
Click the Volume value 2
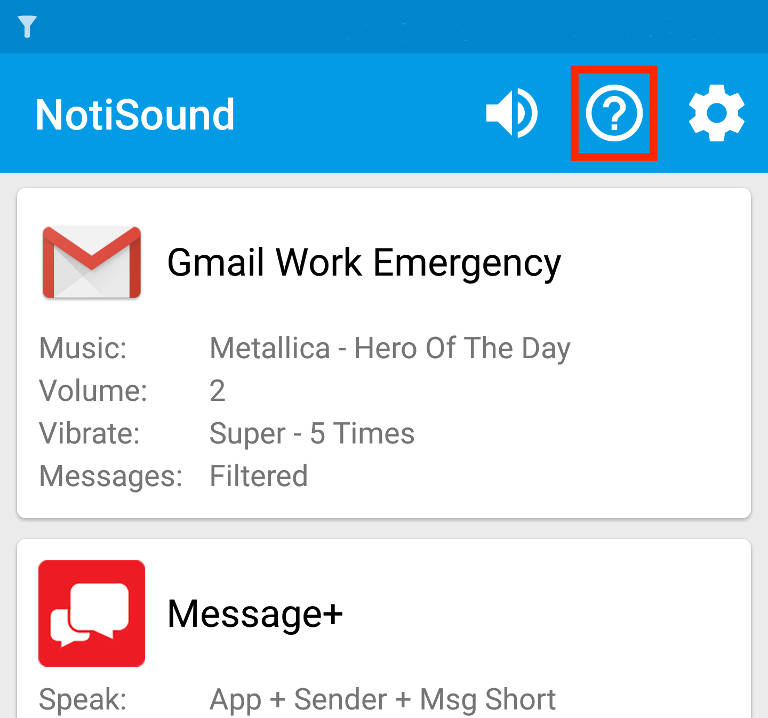(217, 391)
